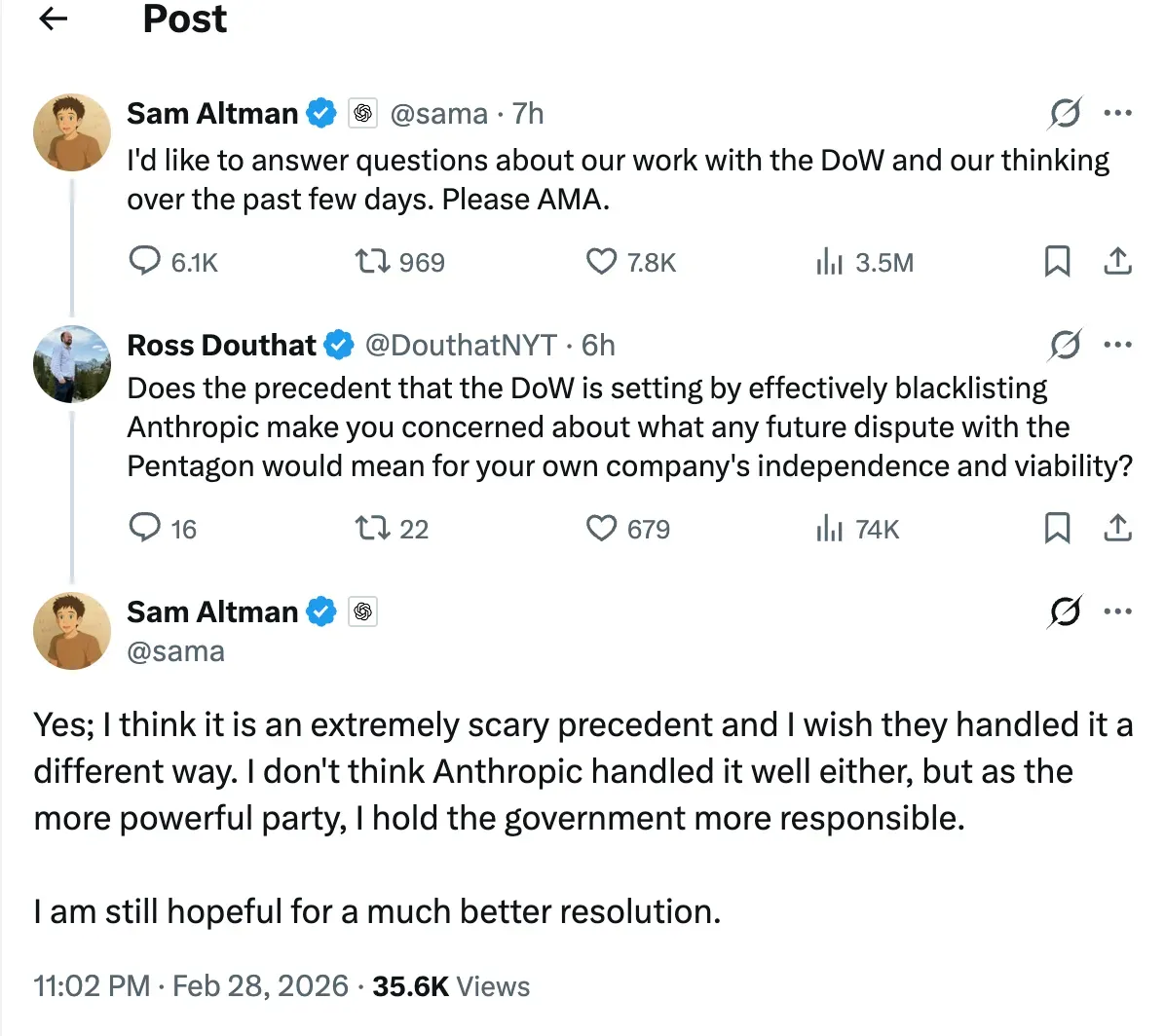Click the OpenAI affiliation badge next to Sam Altman
Screen dimensions: 1165x1036
[x=362, y=113]
